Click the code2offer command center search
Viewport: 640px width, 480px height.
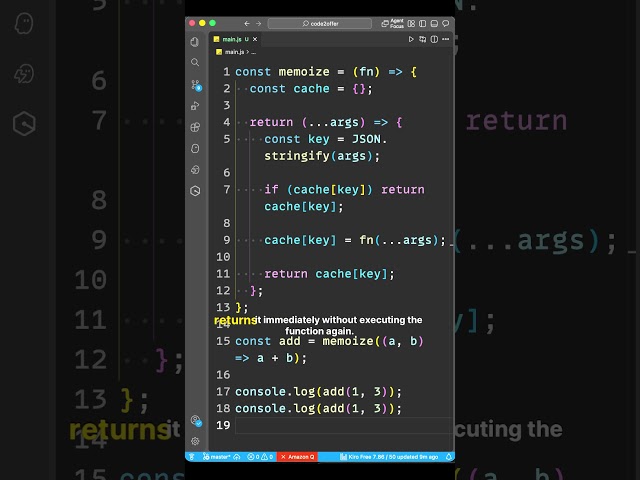320,24
